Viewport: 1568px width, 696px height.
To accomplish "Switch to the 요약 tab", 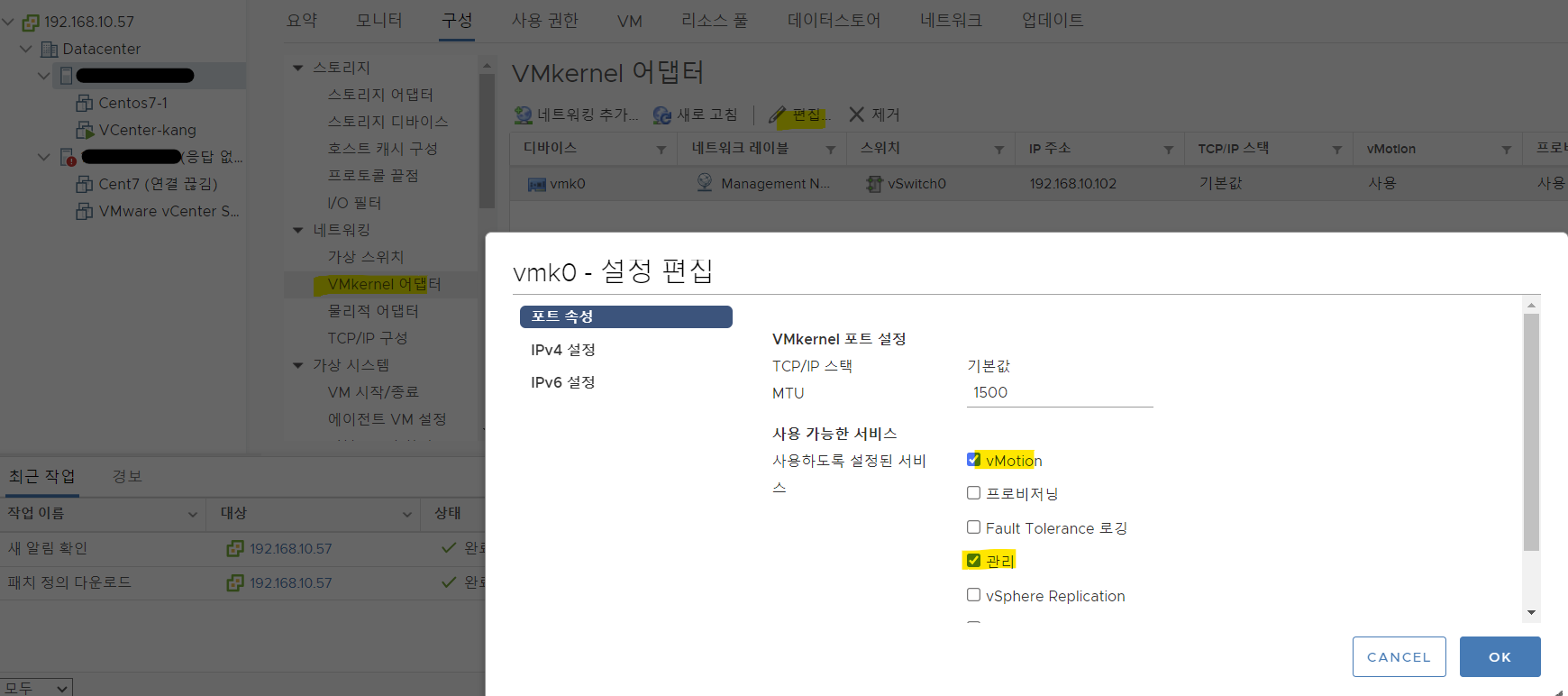I will 302,20.
